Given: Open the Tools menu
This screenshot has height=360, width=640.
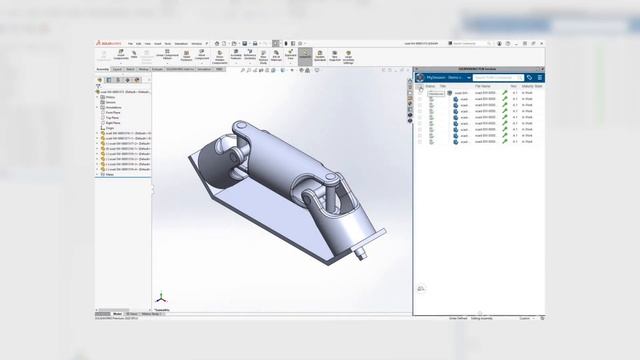Looking at the screenshot, I should [x=168, y=44].
